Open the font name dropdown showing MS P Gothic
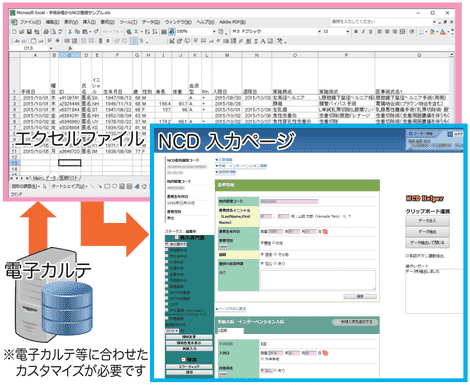This screenshot has height=385, width=470. pos(277,32)
